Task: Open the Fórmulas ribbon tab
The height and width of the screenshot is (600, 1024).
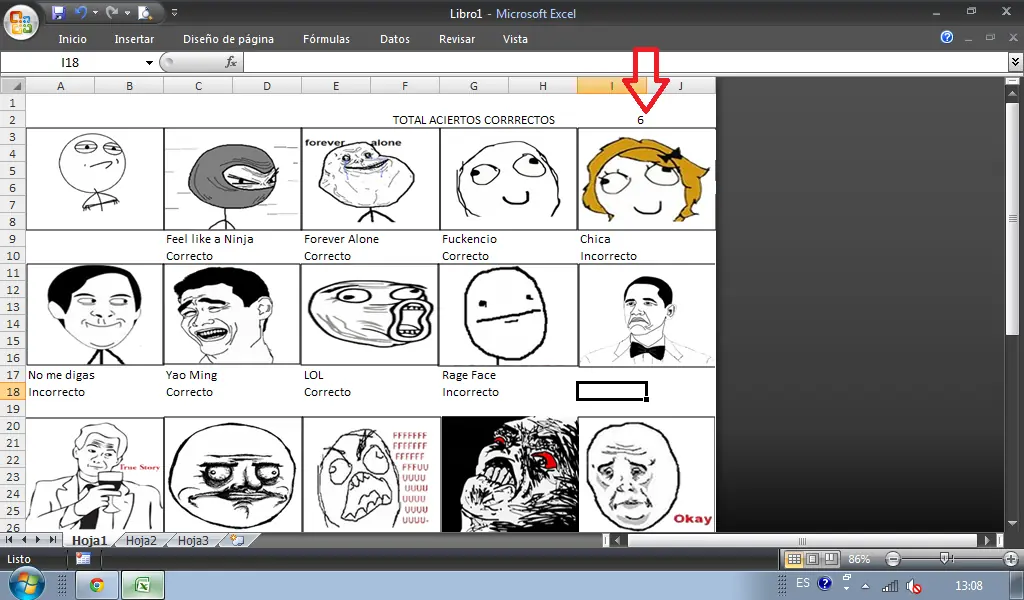Action: (326, 39)
